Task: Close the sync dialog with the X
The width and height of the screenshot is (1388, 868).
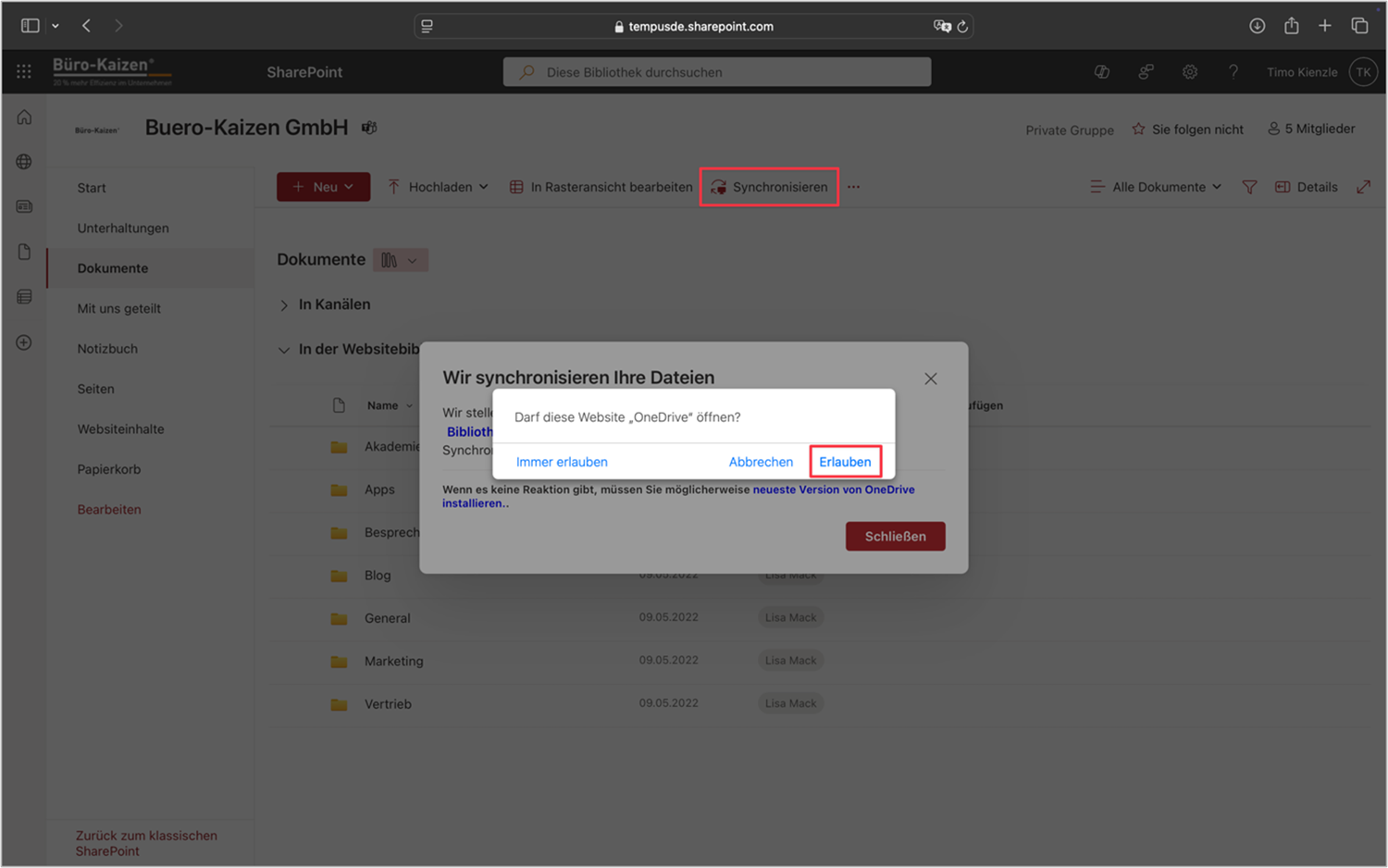Action: coord(931,378)
